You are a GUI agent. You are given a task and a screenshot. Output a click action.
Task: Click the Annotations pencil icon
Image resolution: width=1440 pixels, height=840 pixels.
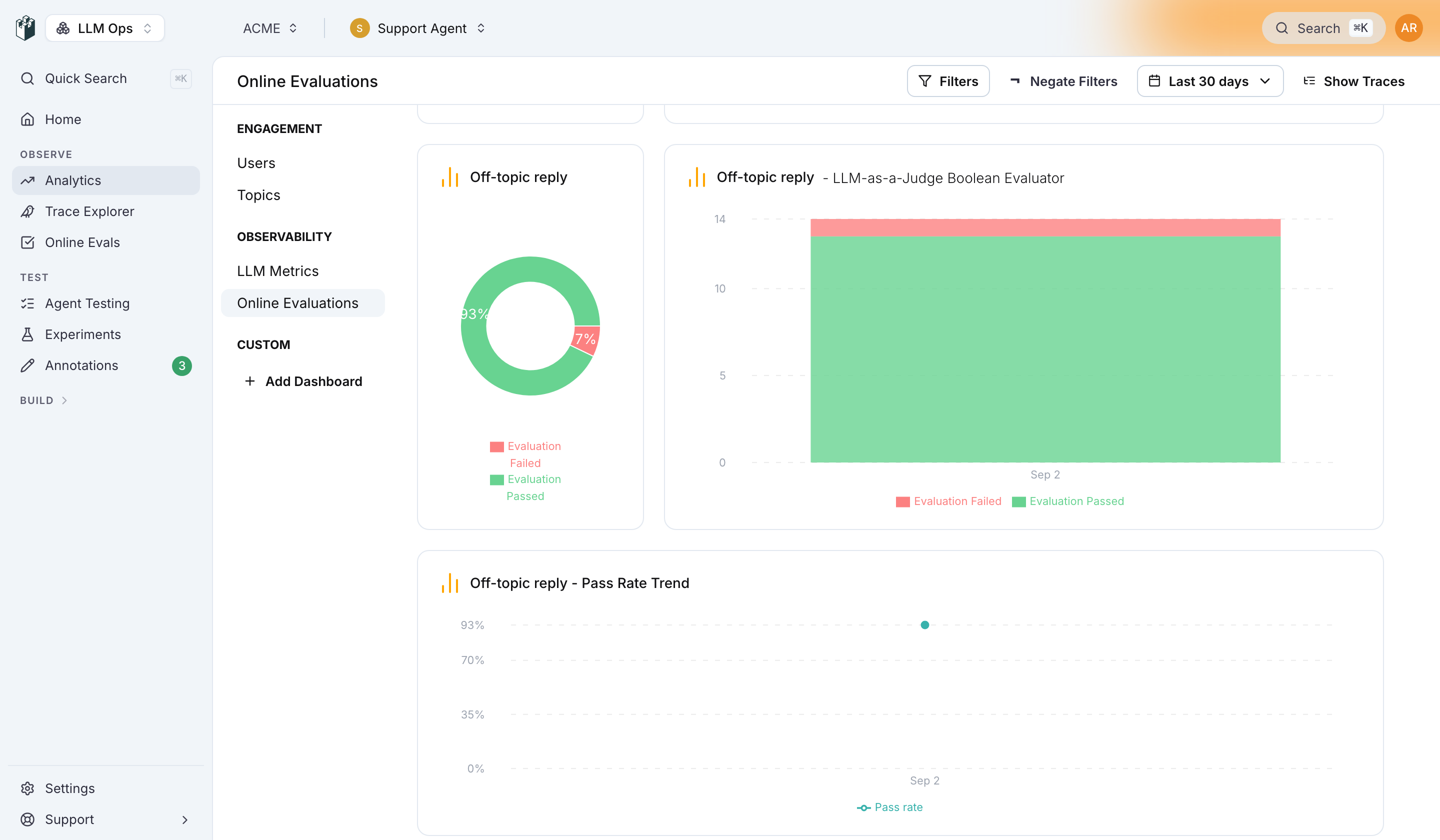pos(27,365)
